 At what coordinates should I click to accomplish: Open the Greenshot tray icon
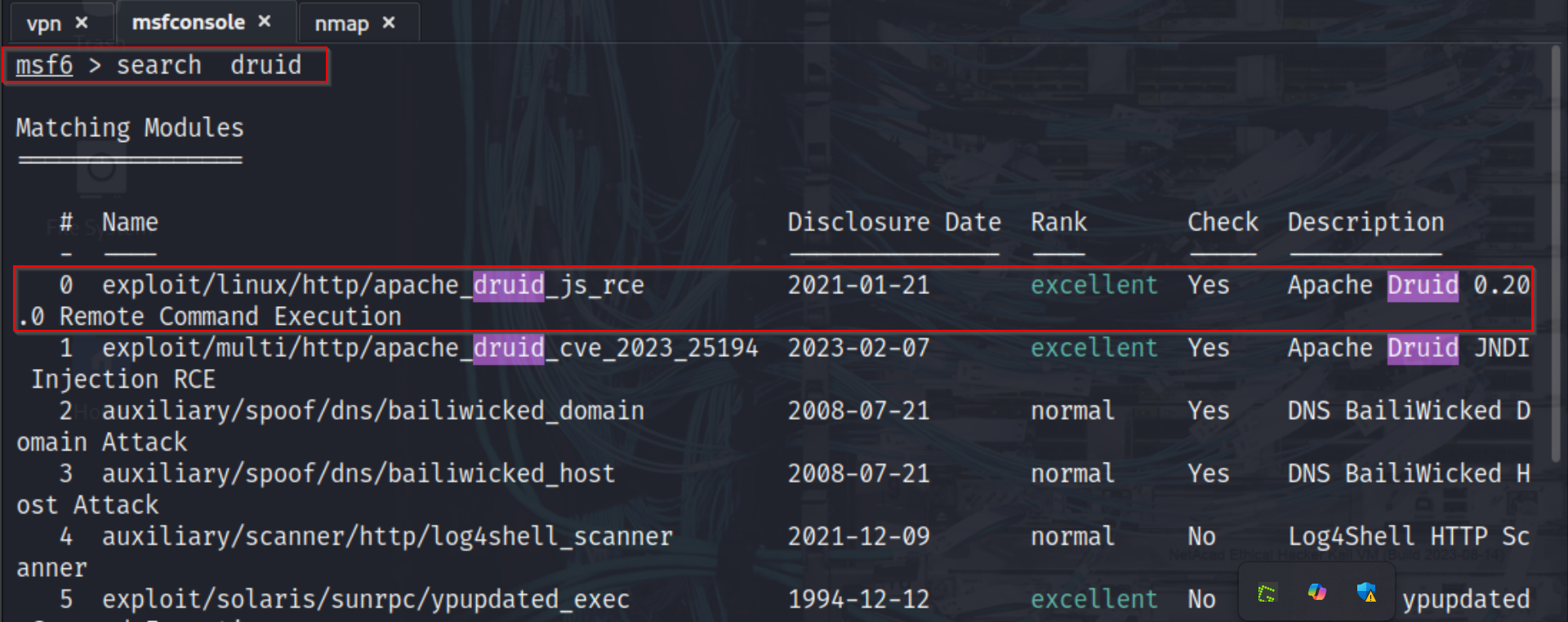click(1267, 593)
